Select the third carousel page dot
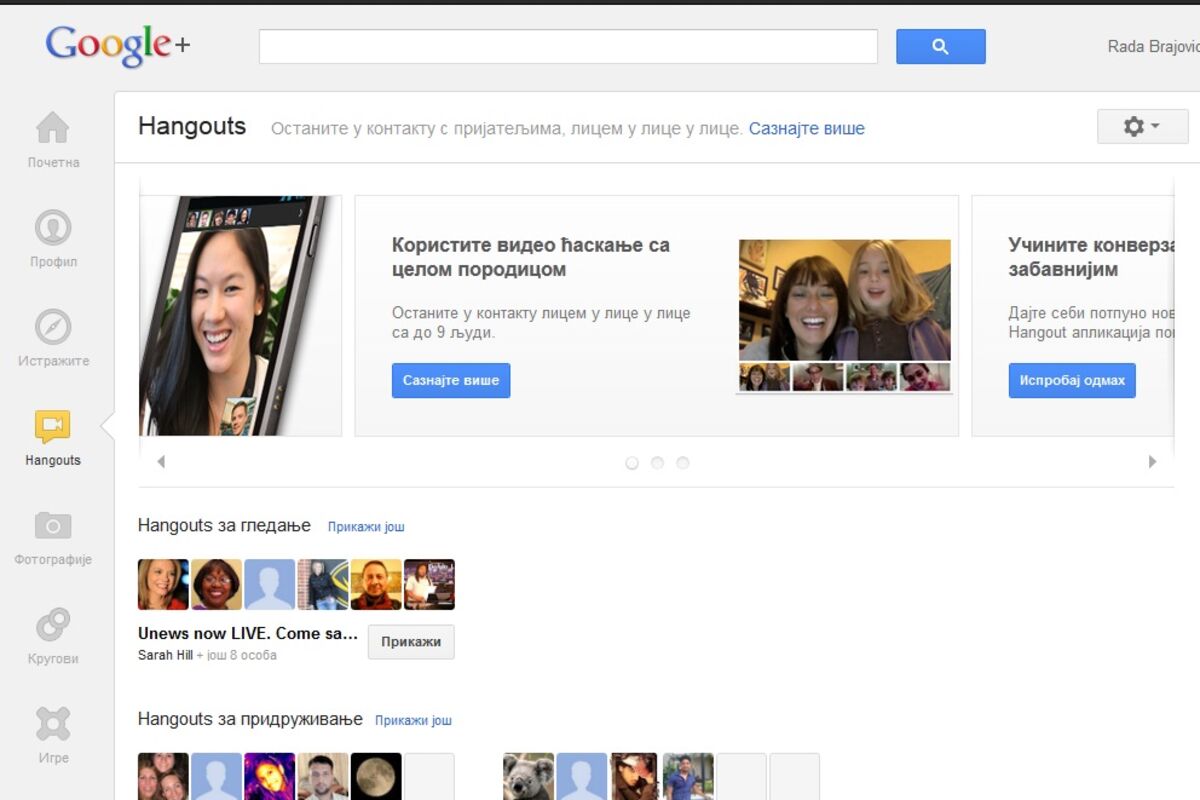 (683, 463)
